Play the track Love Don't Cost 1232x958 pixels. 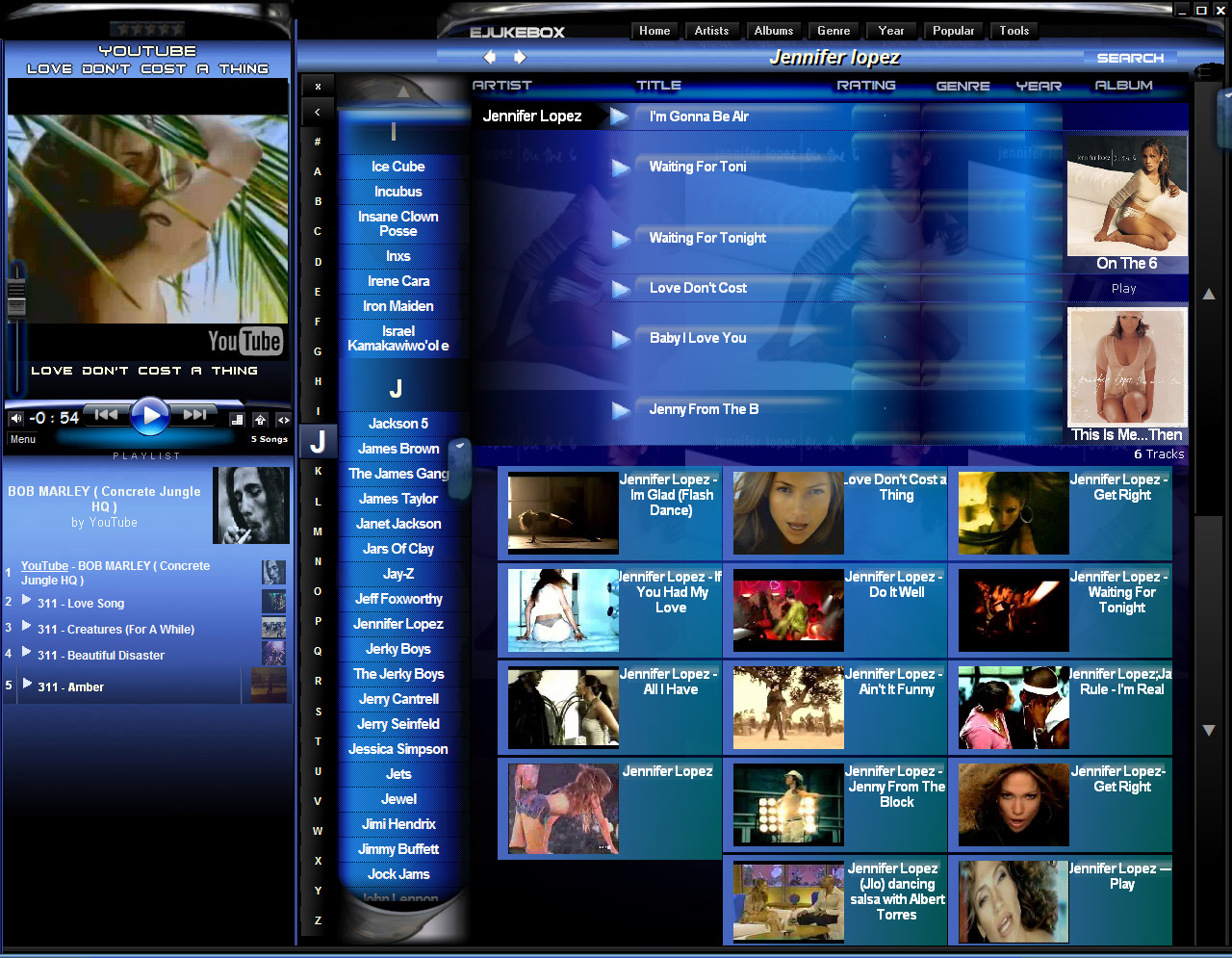click(x=621, y=289)
